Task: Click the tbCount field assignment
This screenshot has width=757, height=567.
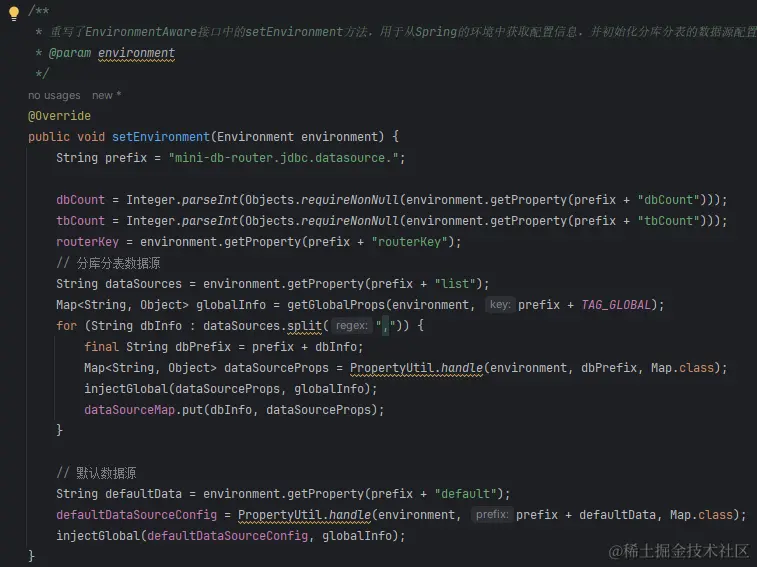Action: [x=80, y=221]
